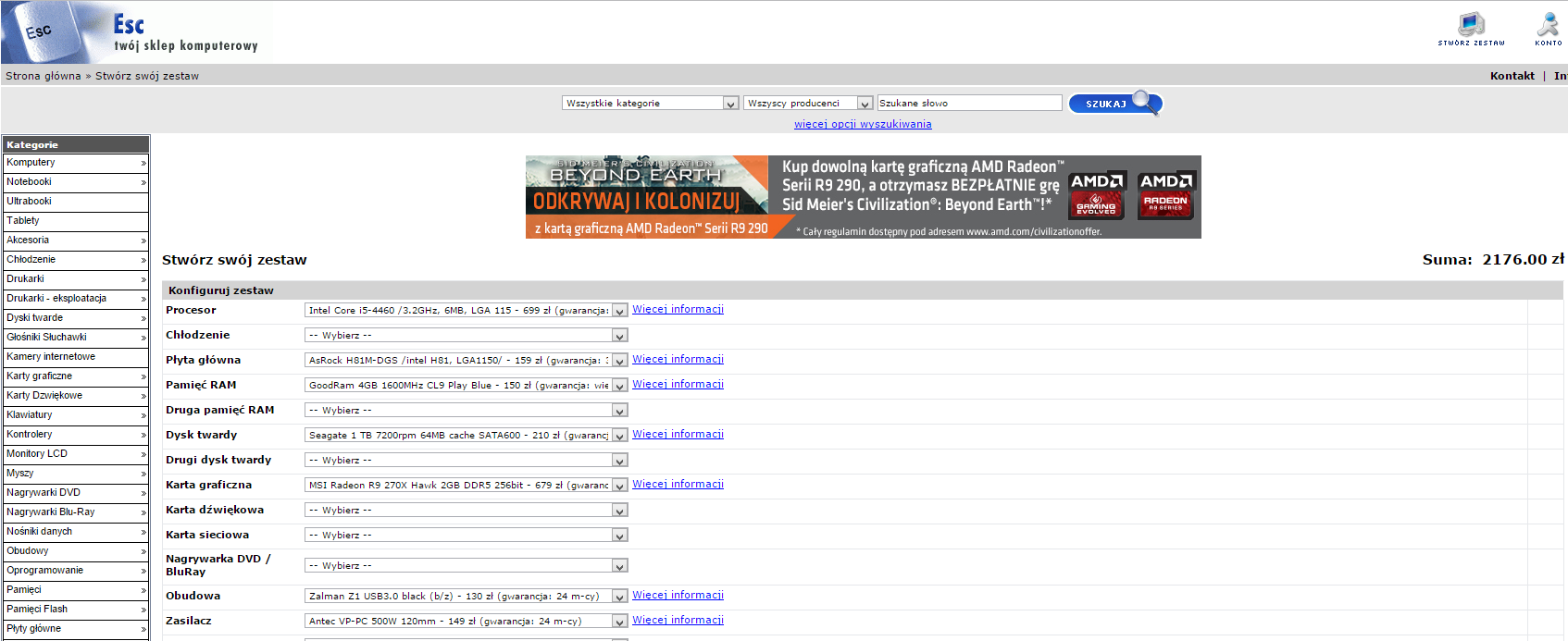The height and width of the screenshot is (641, 1568).
Task: Open Nagrywarka DVD / BluRay dropdown
Action: pos(467,565)
